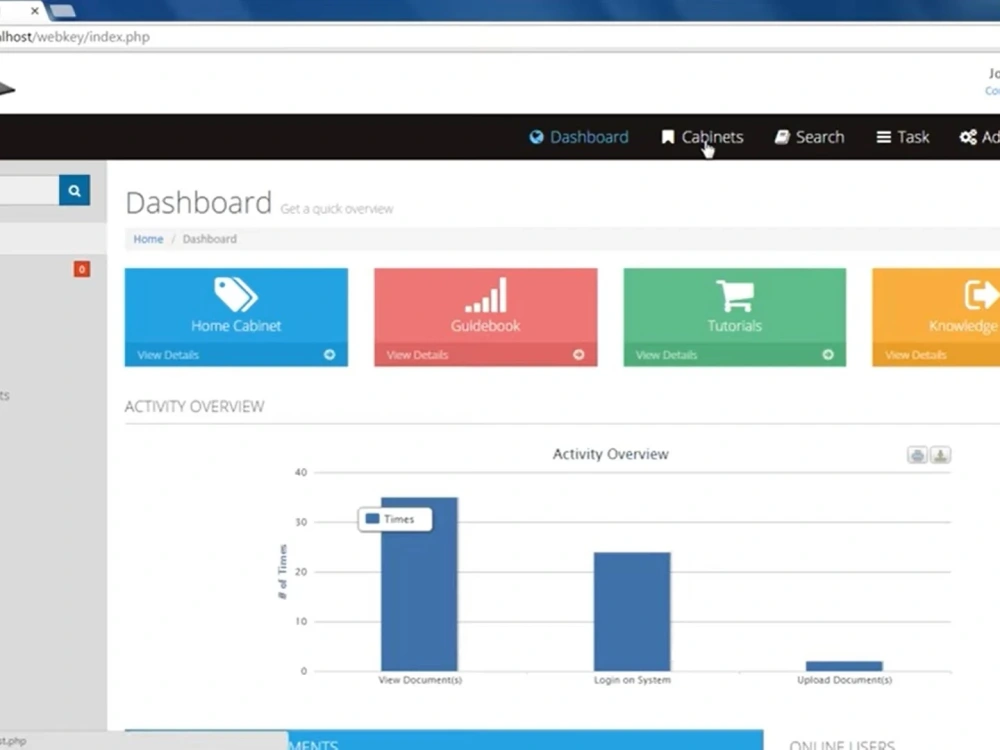This screenshot has height=750, width=1000.
Task: Click arrow circle on Tutorials tile
Action: (828, 355)
